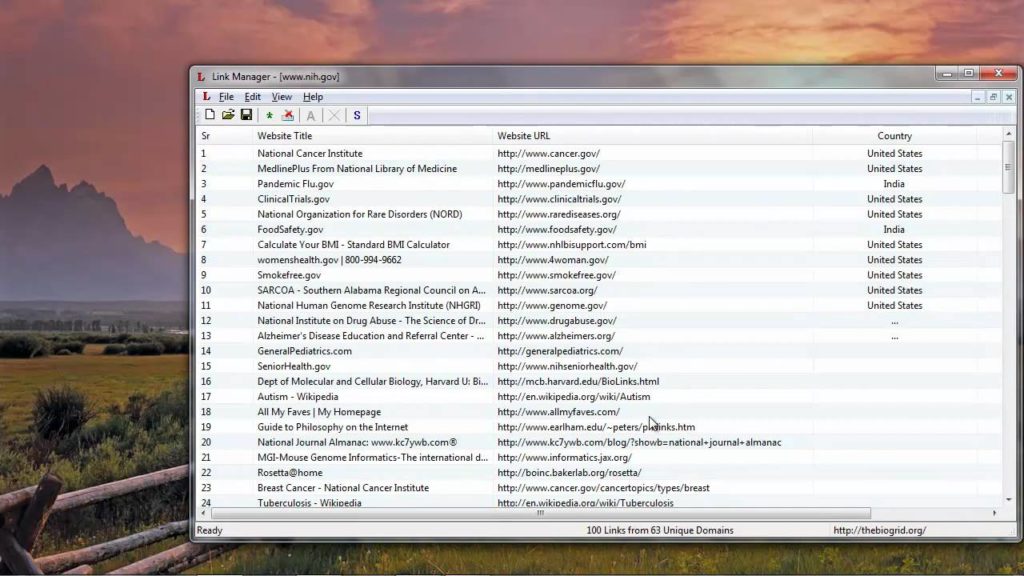This screenshot has width=1024, height=576.
Task: Minimize the inner document window
Action: [x=978, y=97]
